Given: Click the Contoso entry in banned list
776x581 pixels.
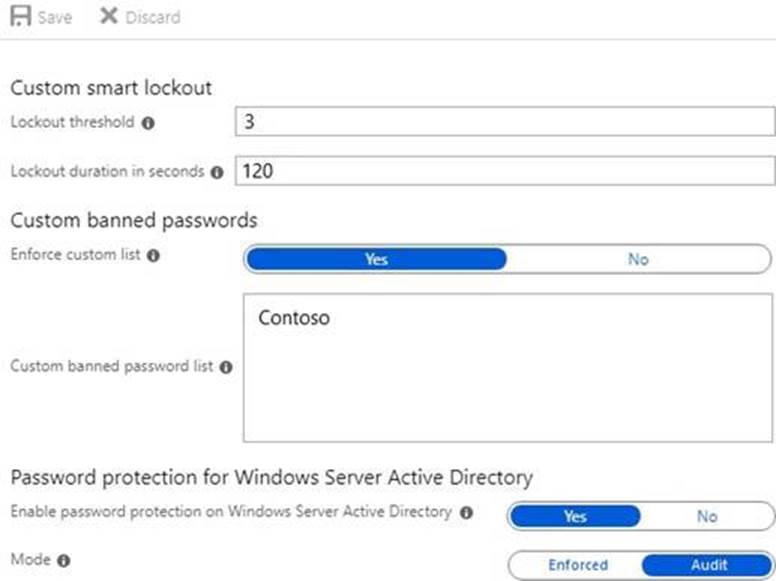Looking at the screenshot, I should [294, 319].
